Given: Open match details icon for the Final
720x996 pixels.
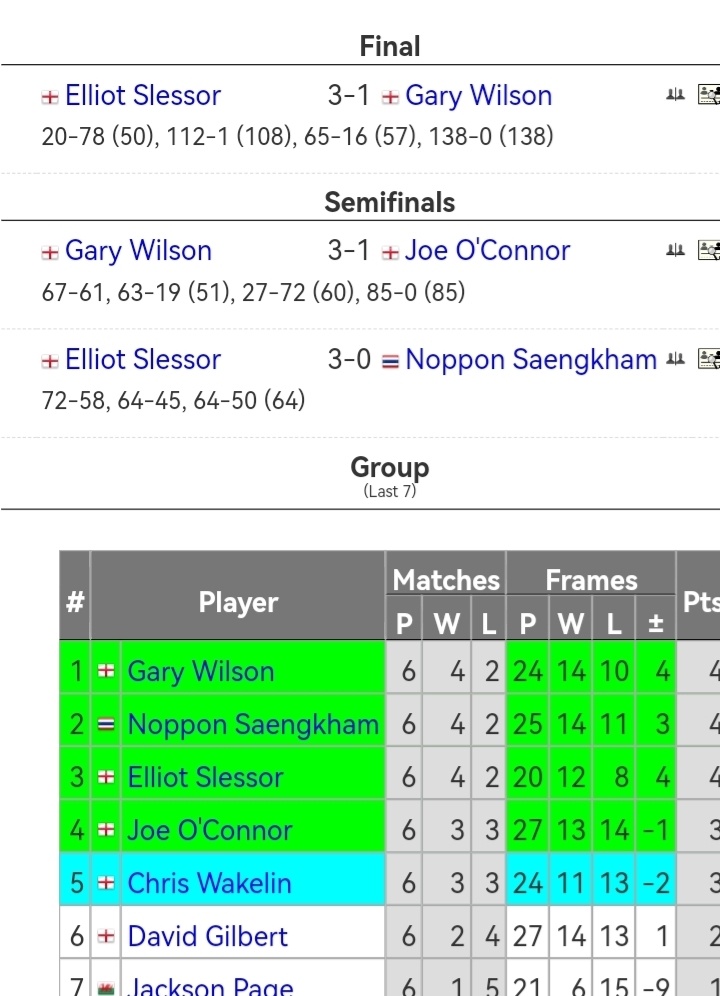Looking at the screenshot, I should pyautogui.click(x=708, y=95).
